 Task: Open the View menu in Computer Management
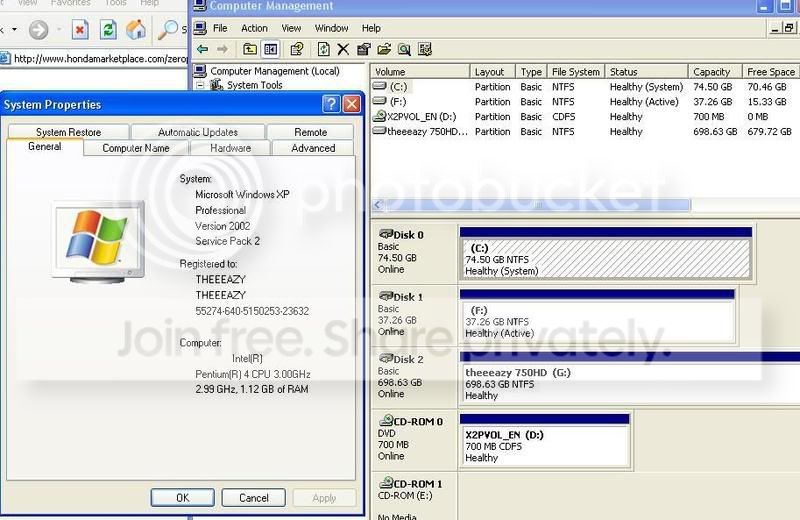[x=291, y=28]
